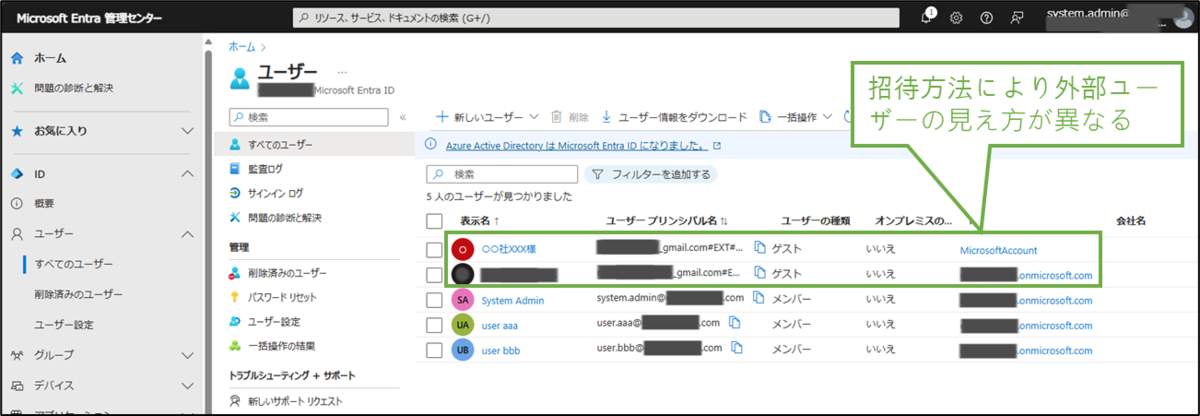Click フィルターを追加する button
The image size is (1200, 416).
click(x=651, y=174)
